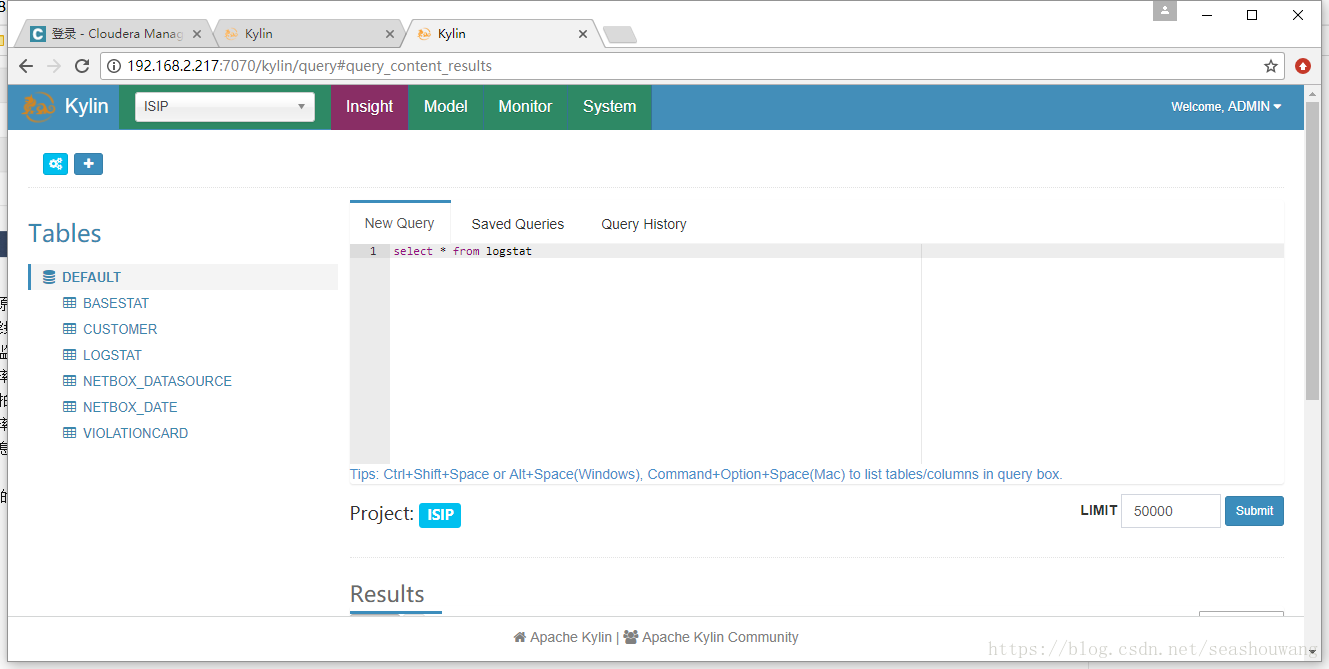Open the Monitor menu

[x=525, y=107]
